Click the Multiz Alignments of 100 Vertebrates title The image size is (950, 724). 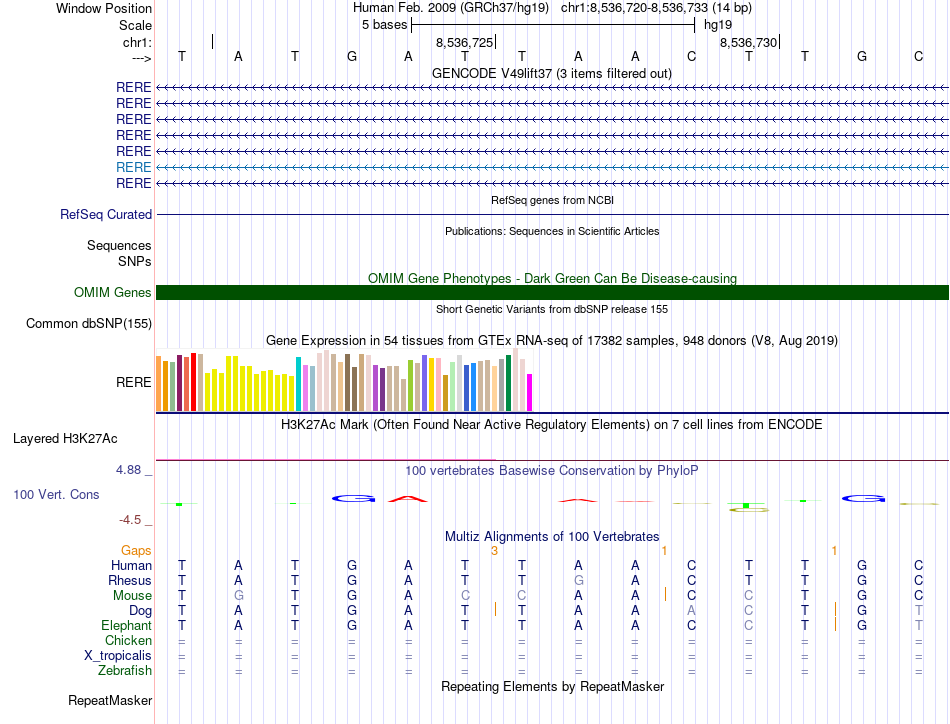pyautogui.click(x=551, y=536)
